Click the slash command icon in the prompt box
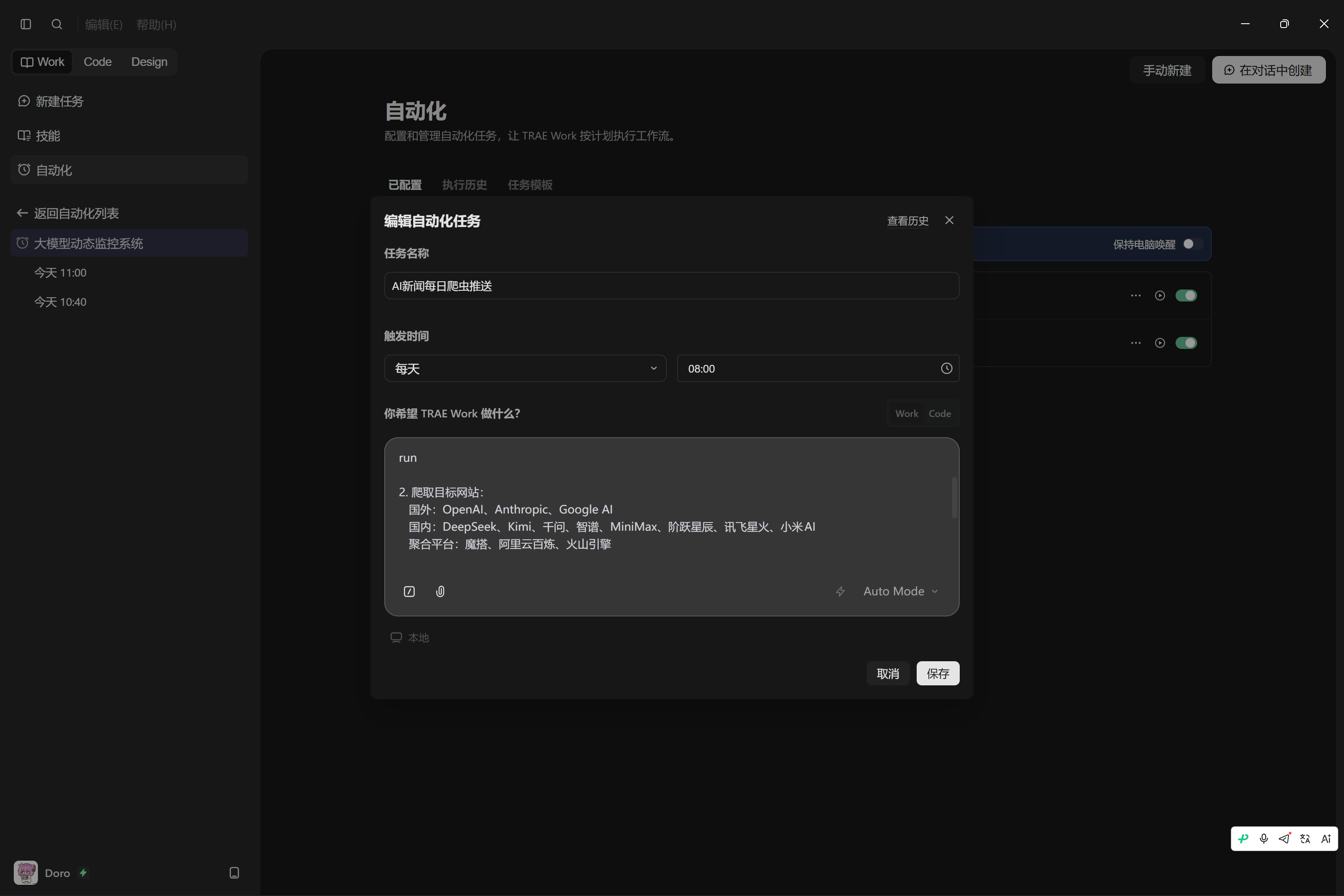Viewport: 1344px width, 896px height. point(409,591)
